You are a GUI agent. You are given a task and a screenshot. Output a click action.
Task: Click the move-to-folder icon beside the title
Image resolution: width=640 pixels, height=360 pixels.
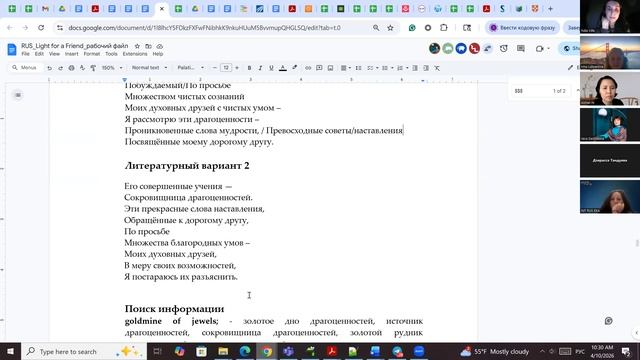click(x=148, y=46)
